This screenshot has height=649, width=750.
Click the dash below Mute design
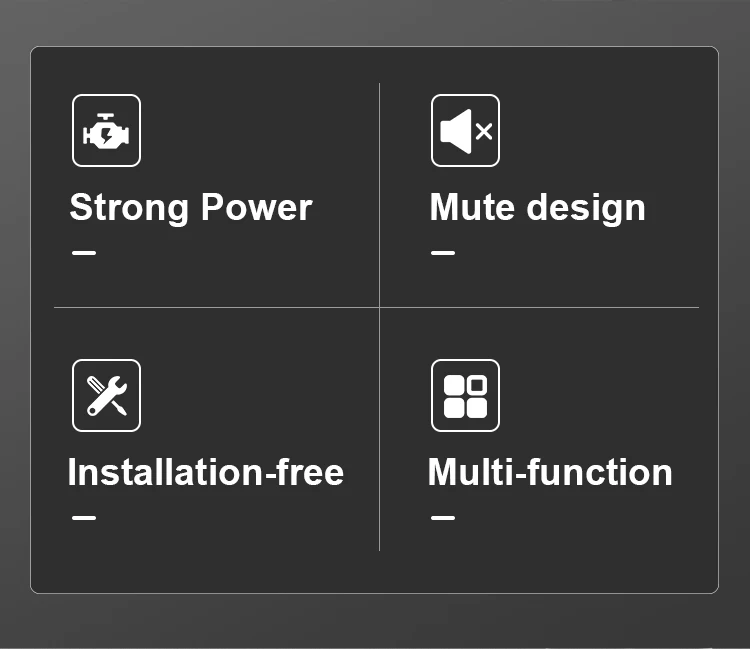point(442,252)
